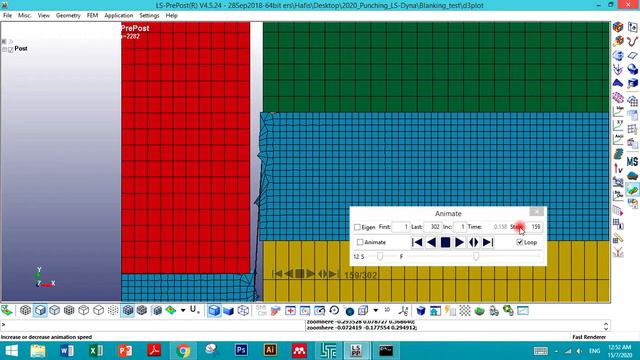Open the Geometry menu

(68, 16)
